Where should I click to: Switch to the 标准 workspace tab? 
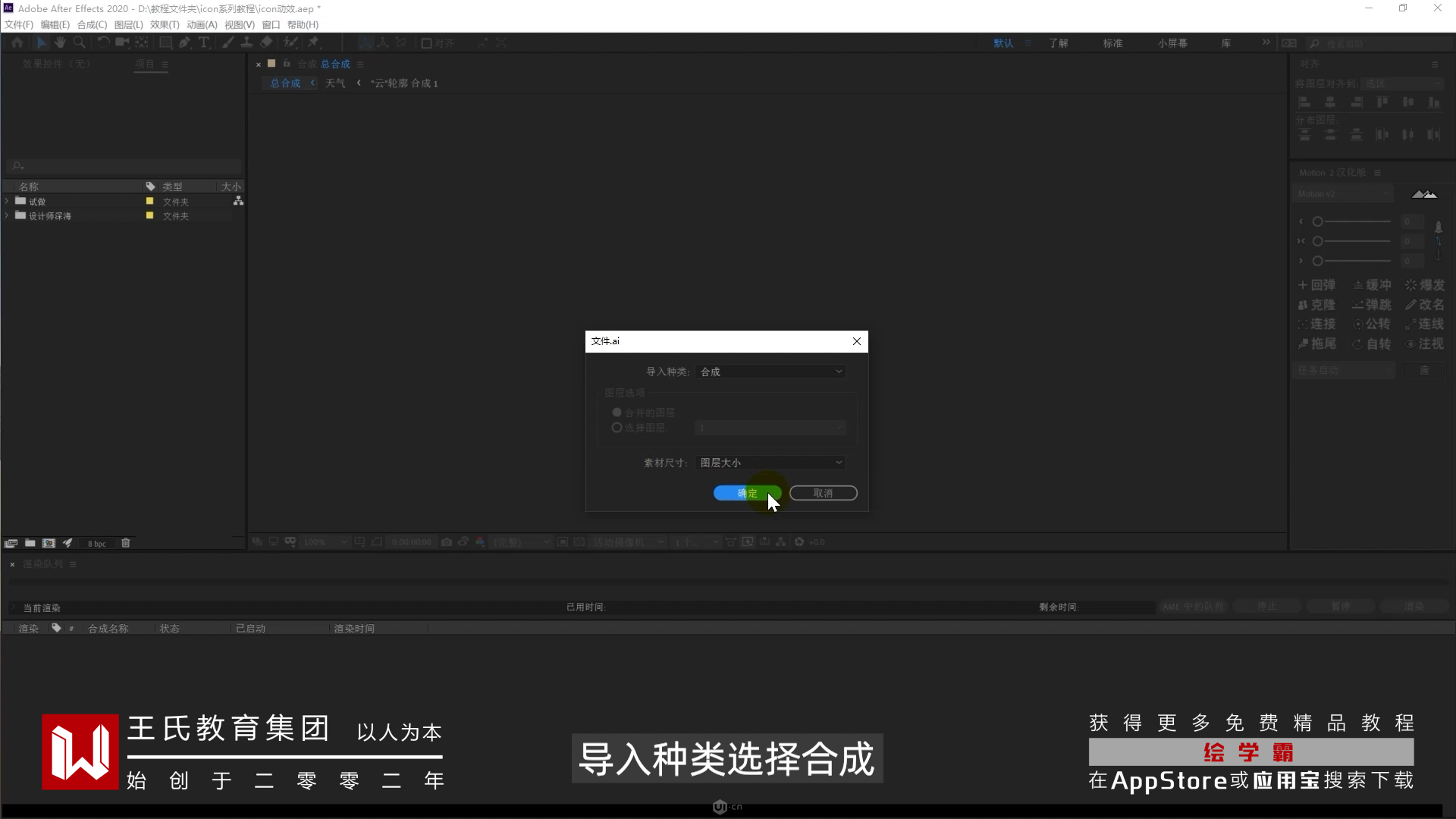tap(1112, 43)
